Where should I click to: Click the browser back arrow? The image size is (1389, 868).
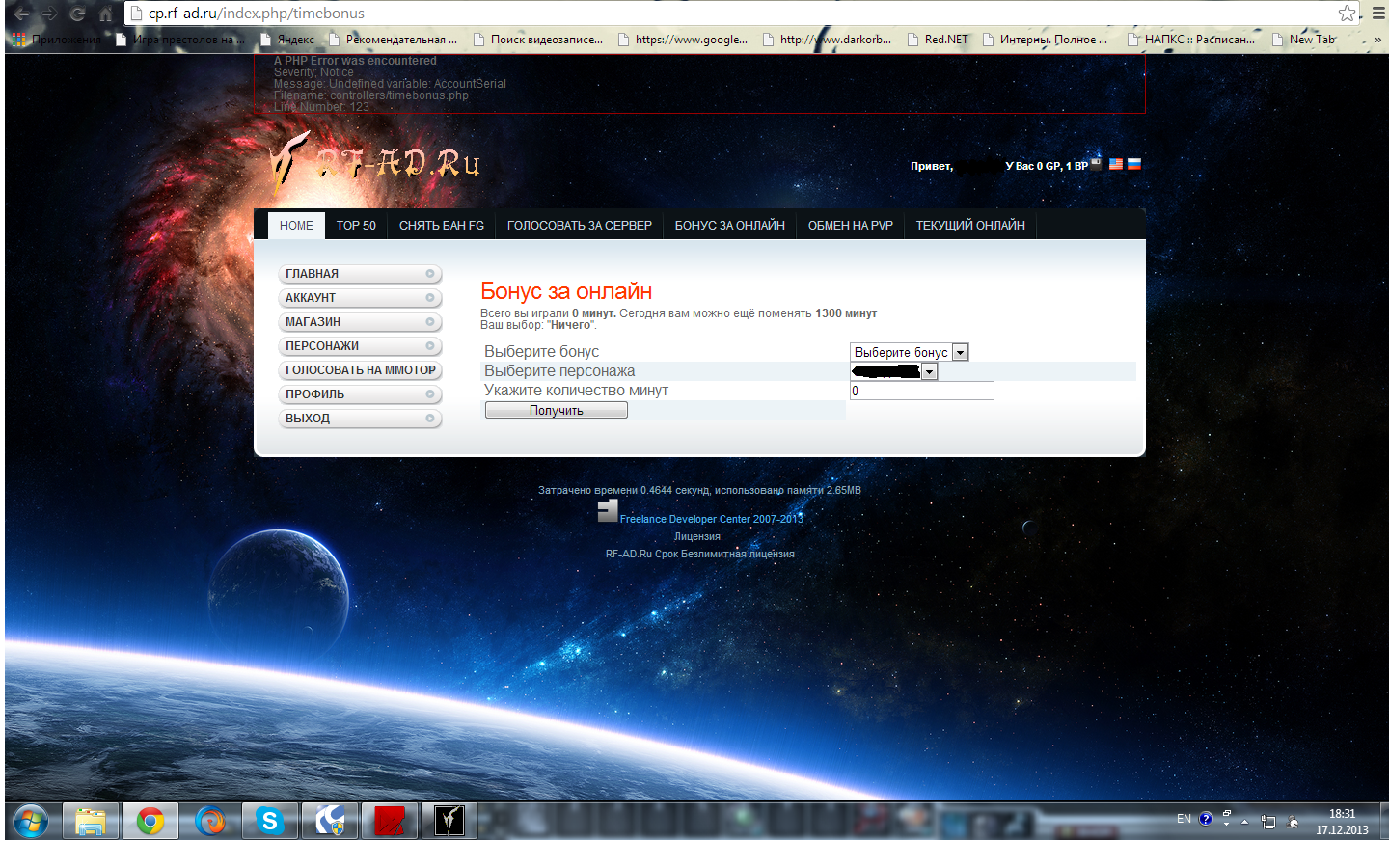click(x=21, y=14)
